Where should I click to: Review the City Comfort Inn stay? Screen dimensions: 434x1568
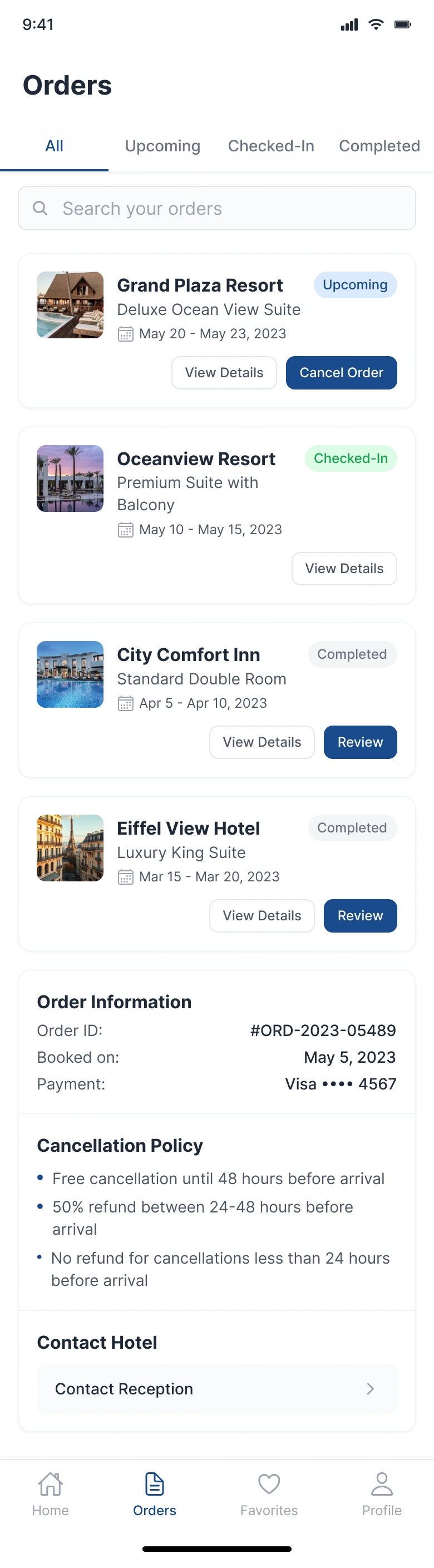361,742
